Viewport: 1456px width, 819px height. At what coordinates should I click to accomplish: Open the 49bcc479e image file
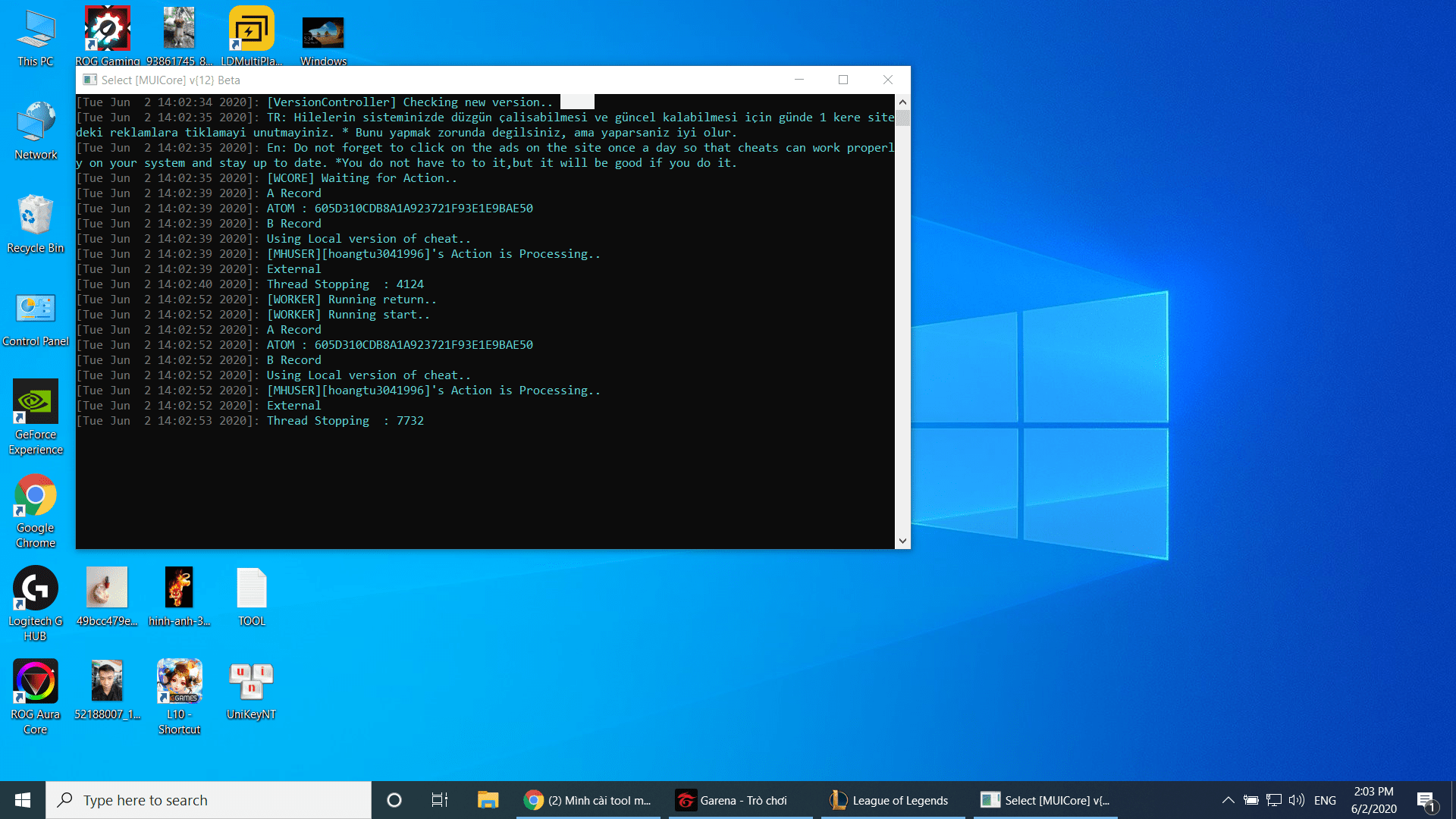107,597
